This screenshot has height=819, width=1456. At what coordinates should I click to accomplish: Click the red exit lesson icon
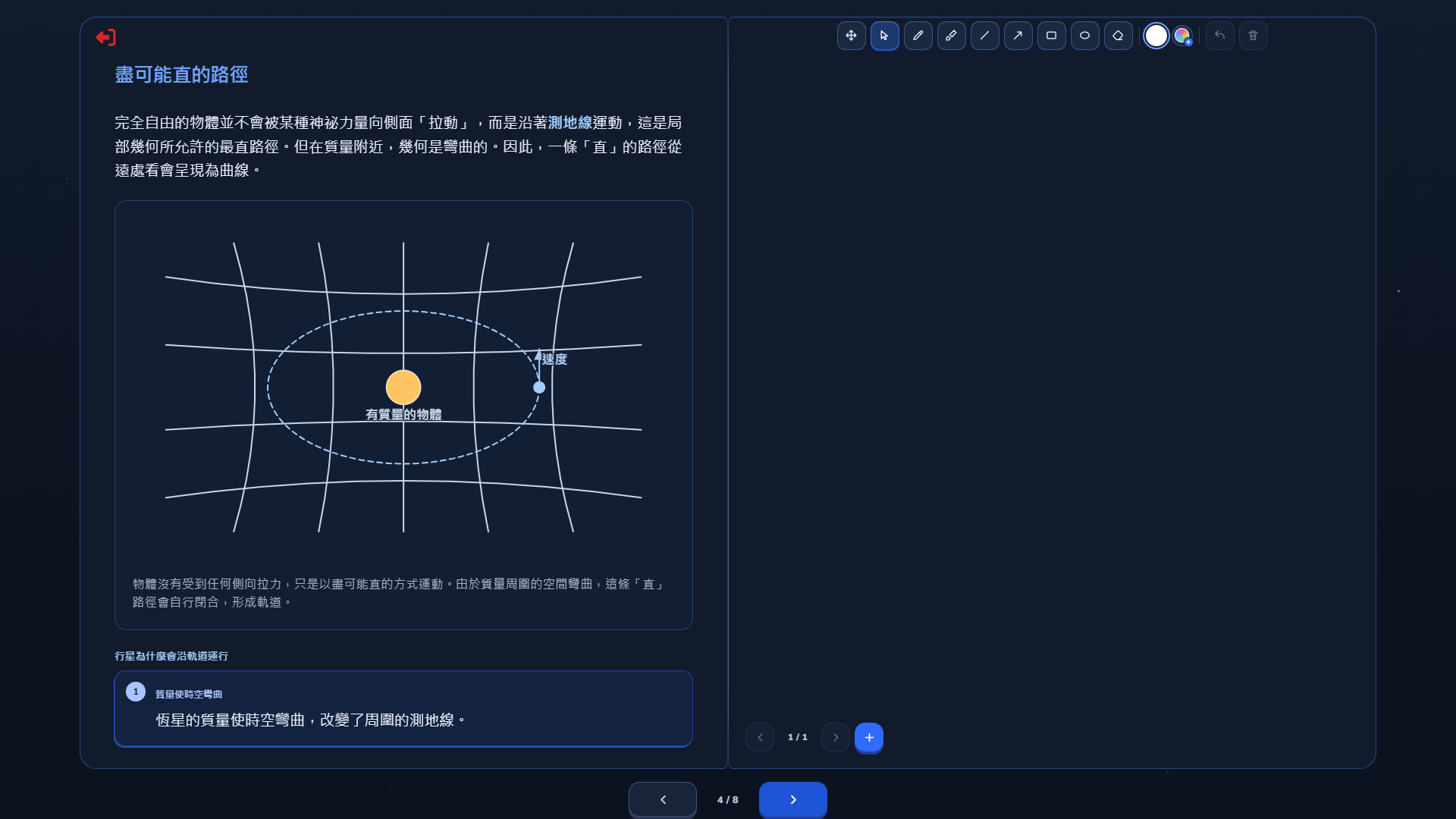106,37
